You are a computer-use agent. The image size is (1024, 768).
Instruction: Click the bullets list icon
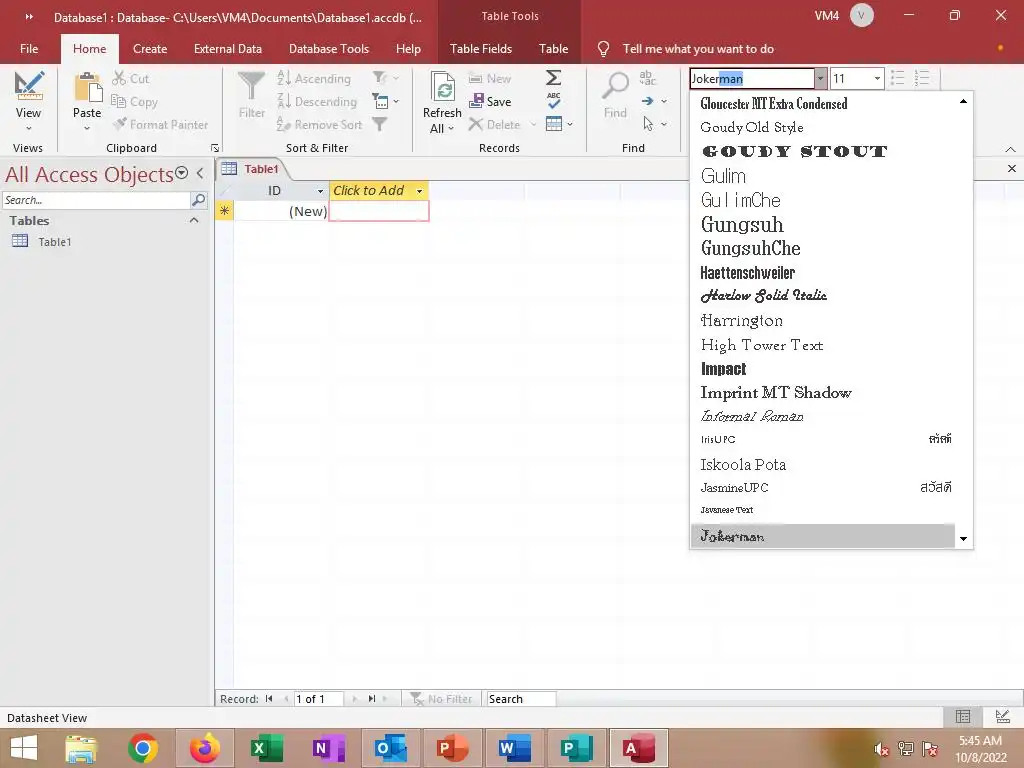pyautogui.click(x=898, y=78)
